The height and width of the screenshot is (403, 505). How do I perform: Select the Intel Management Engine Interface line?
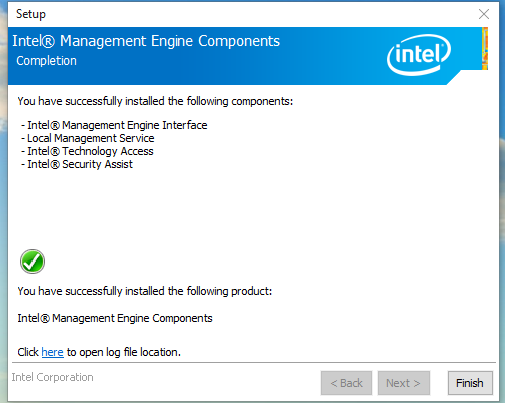click(x=114, y=125)
